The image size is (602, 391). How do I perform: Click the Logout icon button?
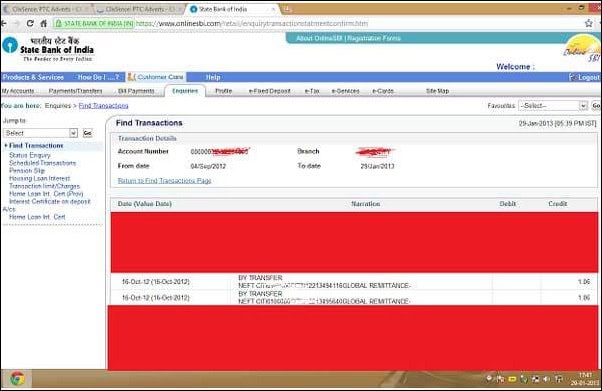click(572, 77)
